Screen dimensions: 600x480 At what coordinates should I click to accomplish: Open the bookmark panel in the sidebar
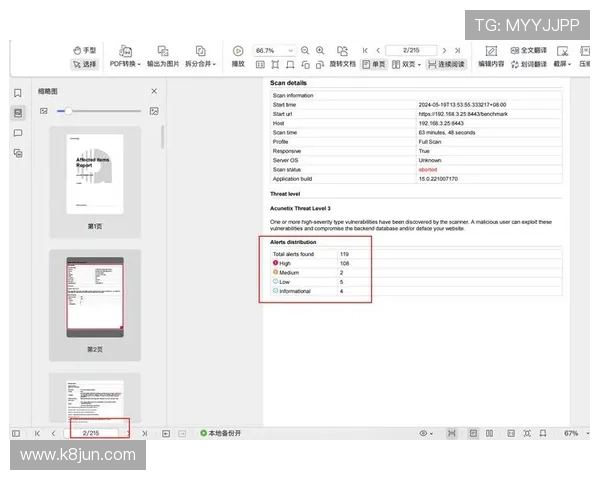pyautogui.click(x=18, y=93)
